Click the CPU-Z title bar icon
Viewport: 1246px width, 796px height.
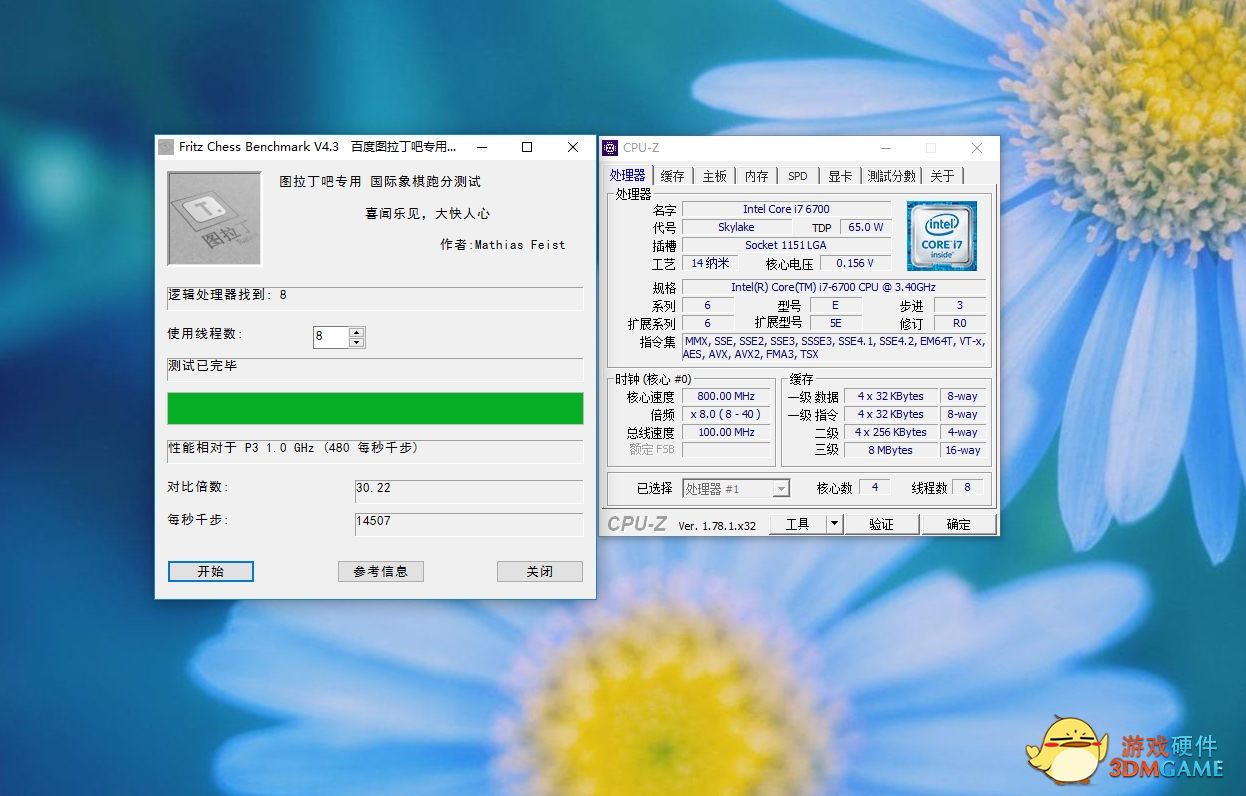(610, 148)
